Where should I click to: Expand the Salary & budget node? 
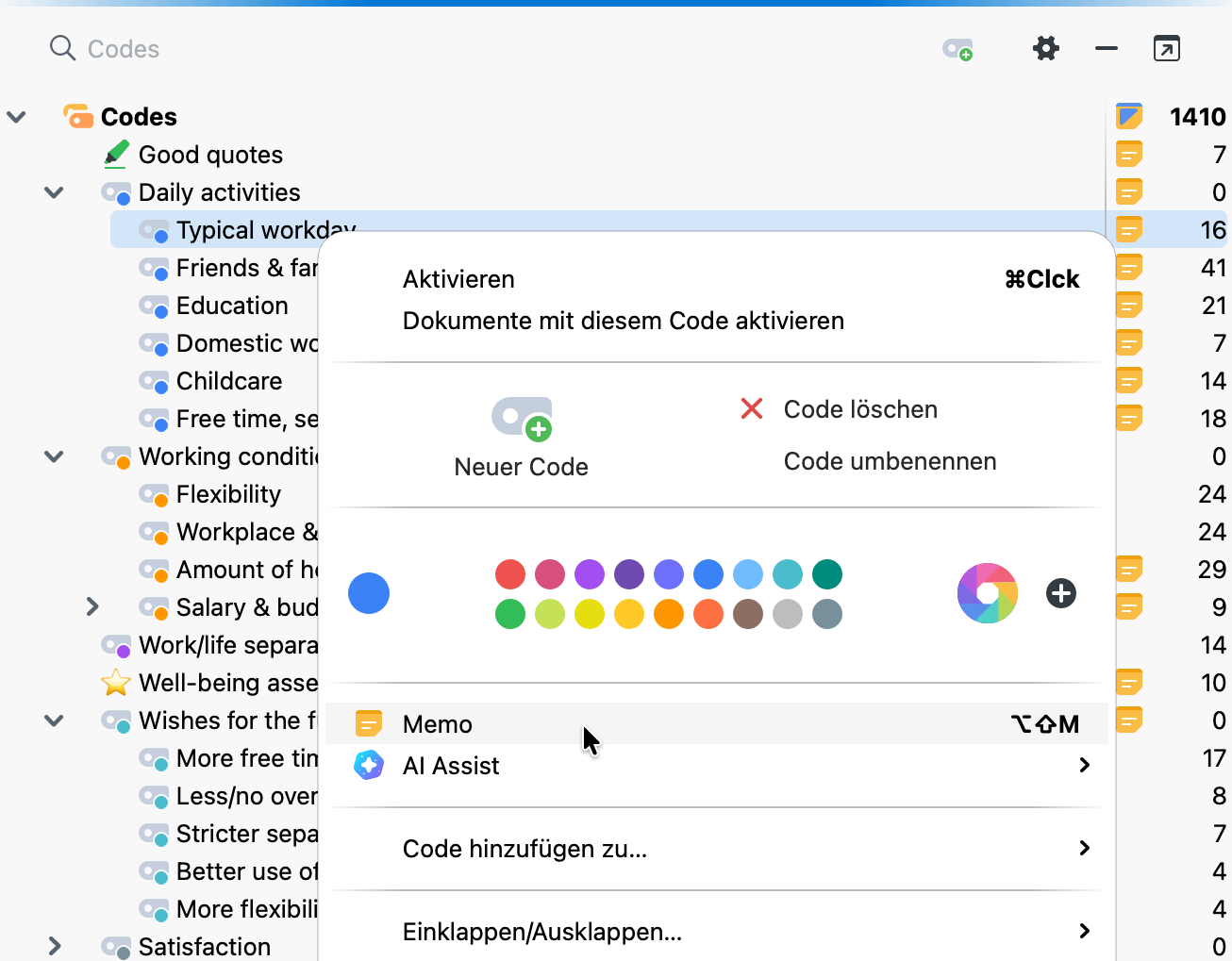(x=92, y=606)
